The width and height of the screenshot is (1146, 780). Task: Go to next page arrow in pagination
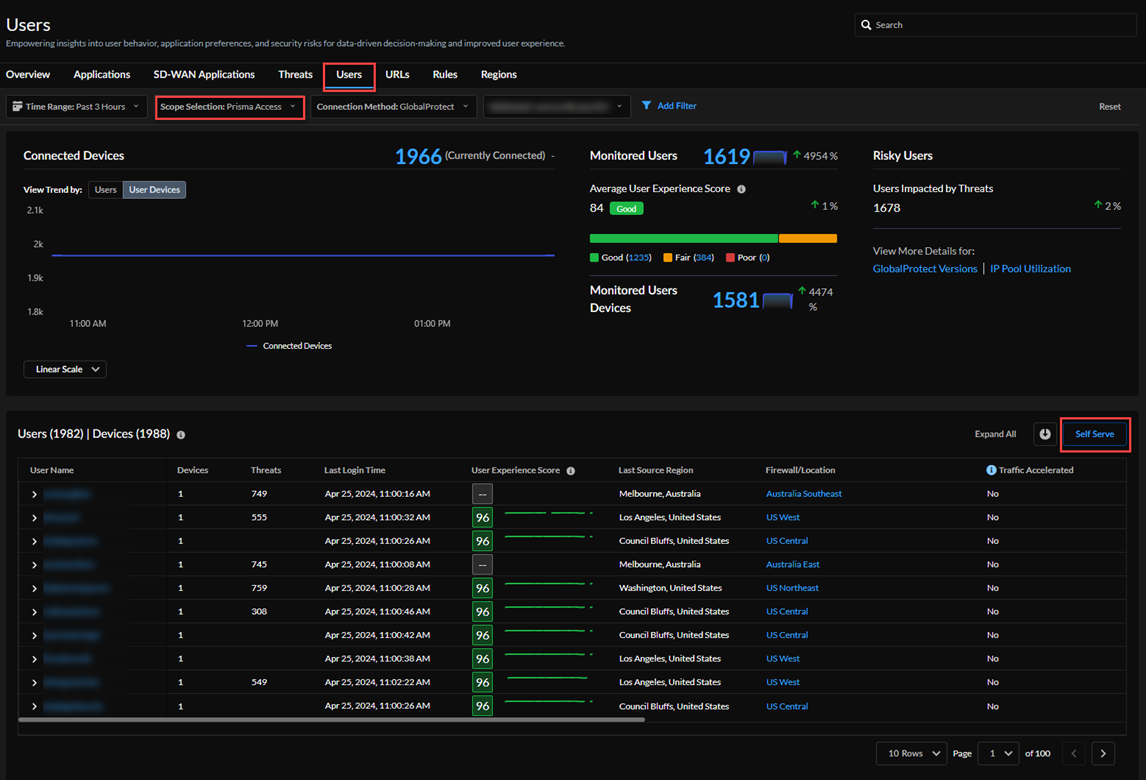(x=1103, y=753)
